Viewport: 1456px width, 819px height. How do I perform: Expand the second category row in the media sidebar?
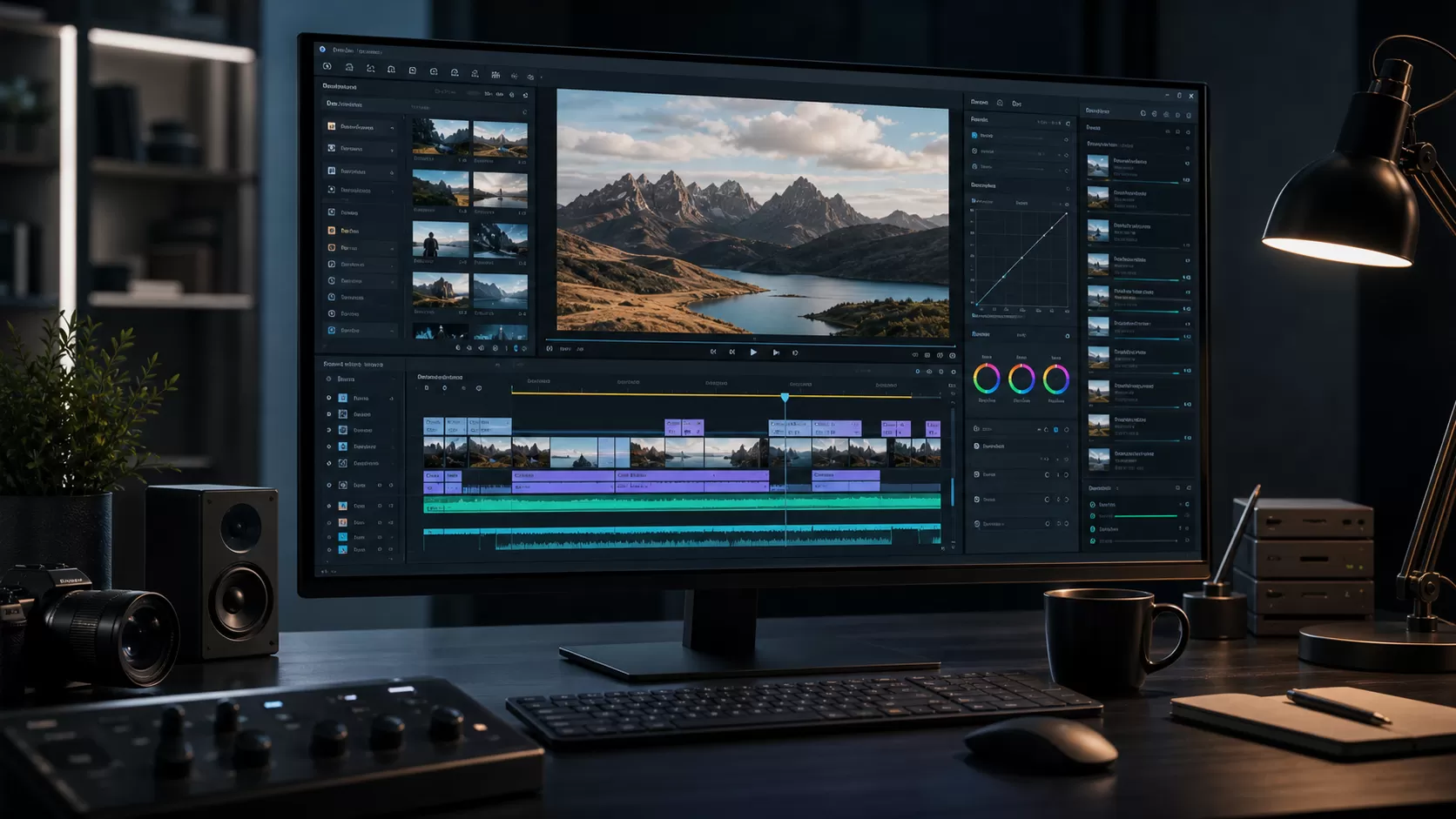point(361,149)
